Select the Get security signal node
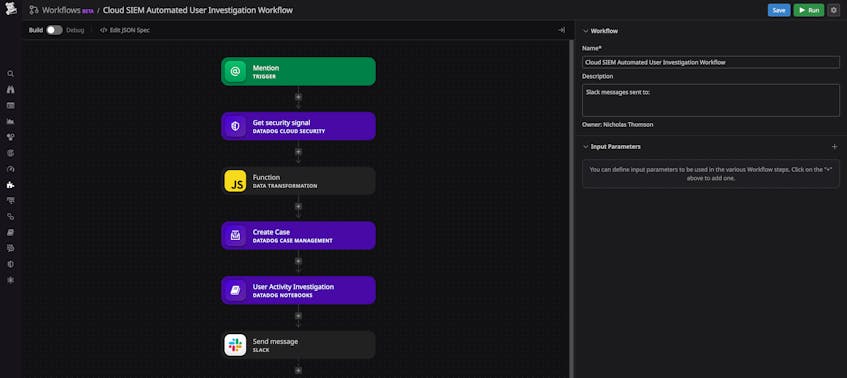Viewport: 847px width, 378px height. [298, 126]
